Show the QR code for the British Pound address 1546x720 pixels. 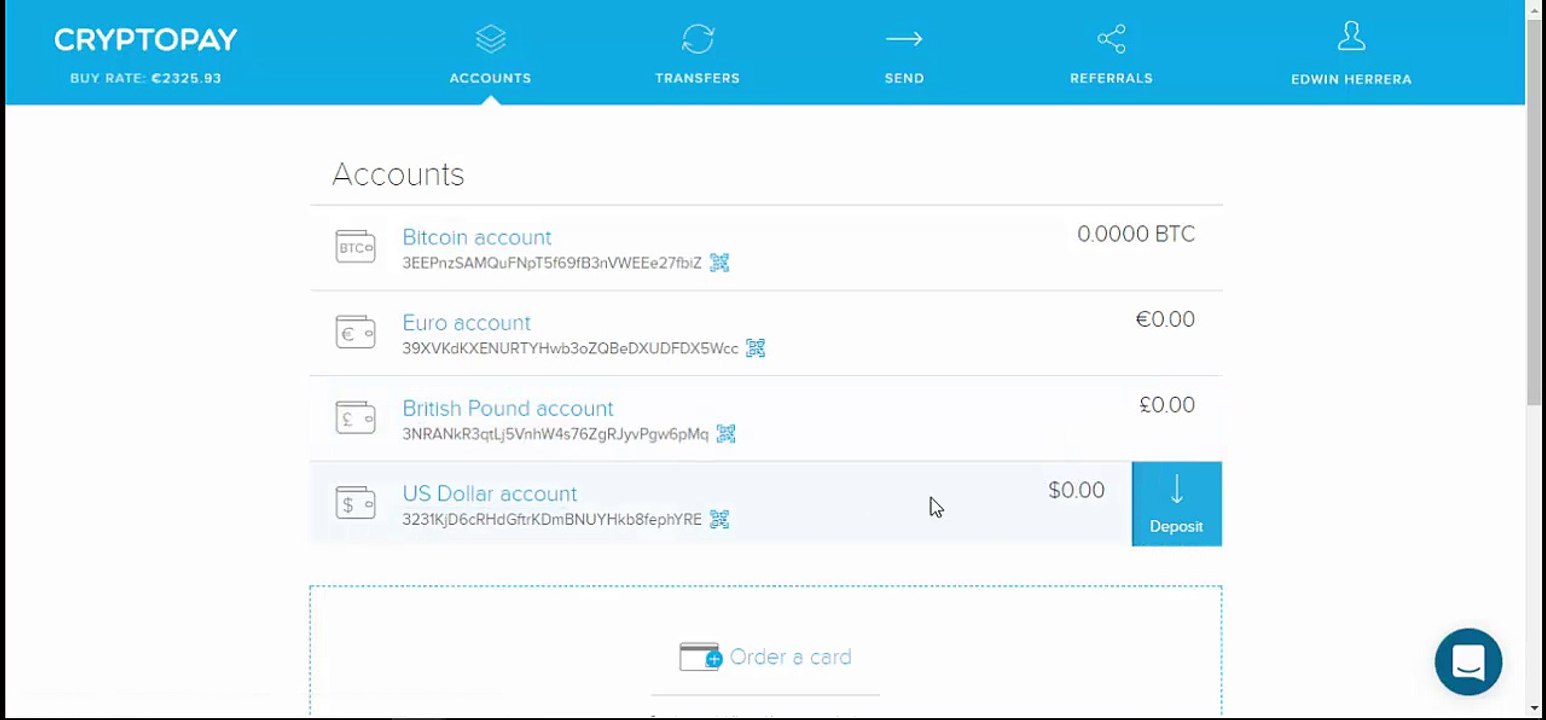[726, 434]
